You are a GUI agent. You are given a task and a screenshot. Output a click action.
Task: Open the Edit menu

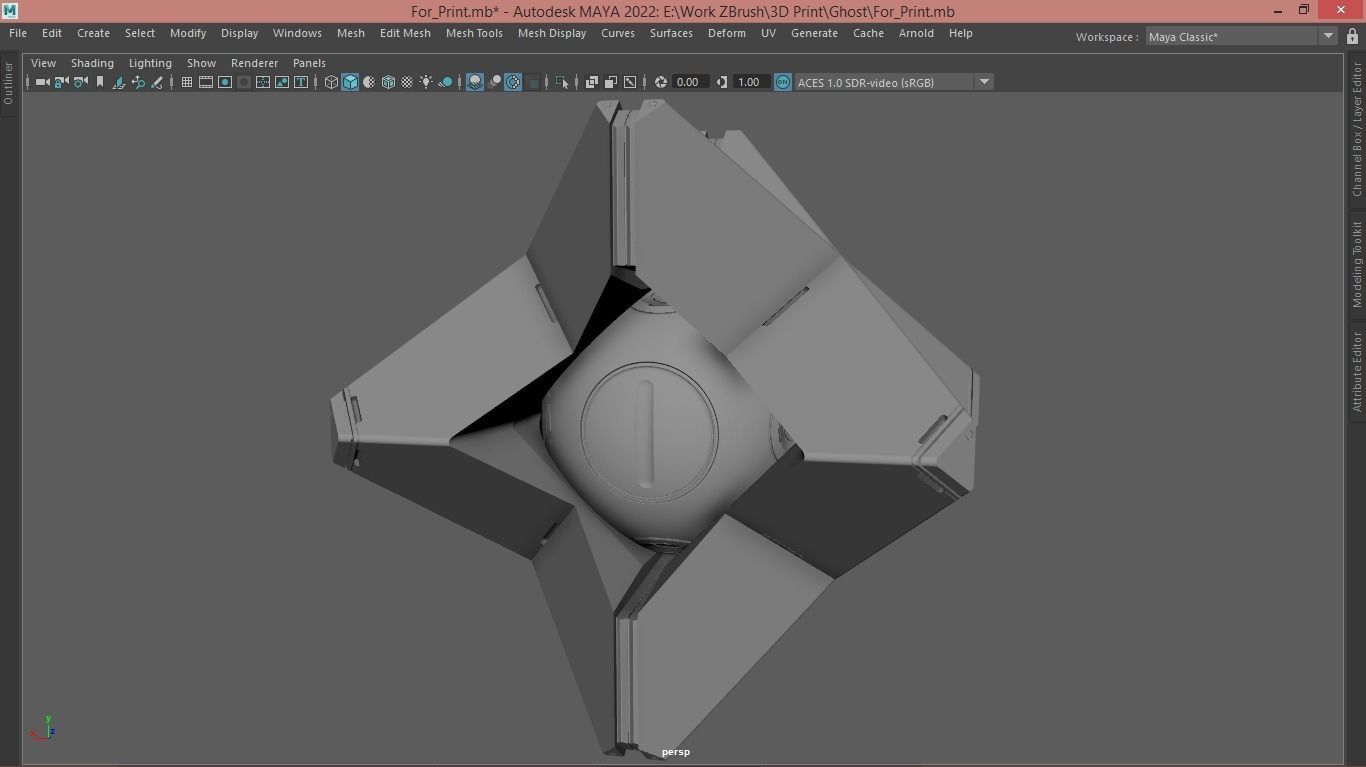pos(52,33)
